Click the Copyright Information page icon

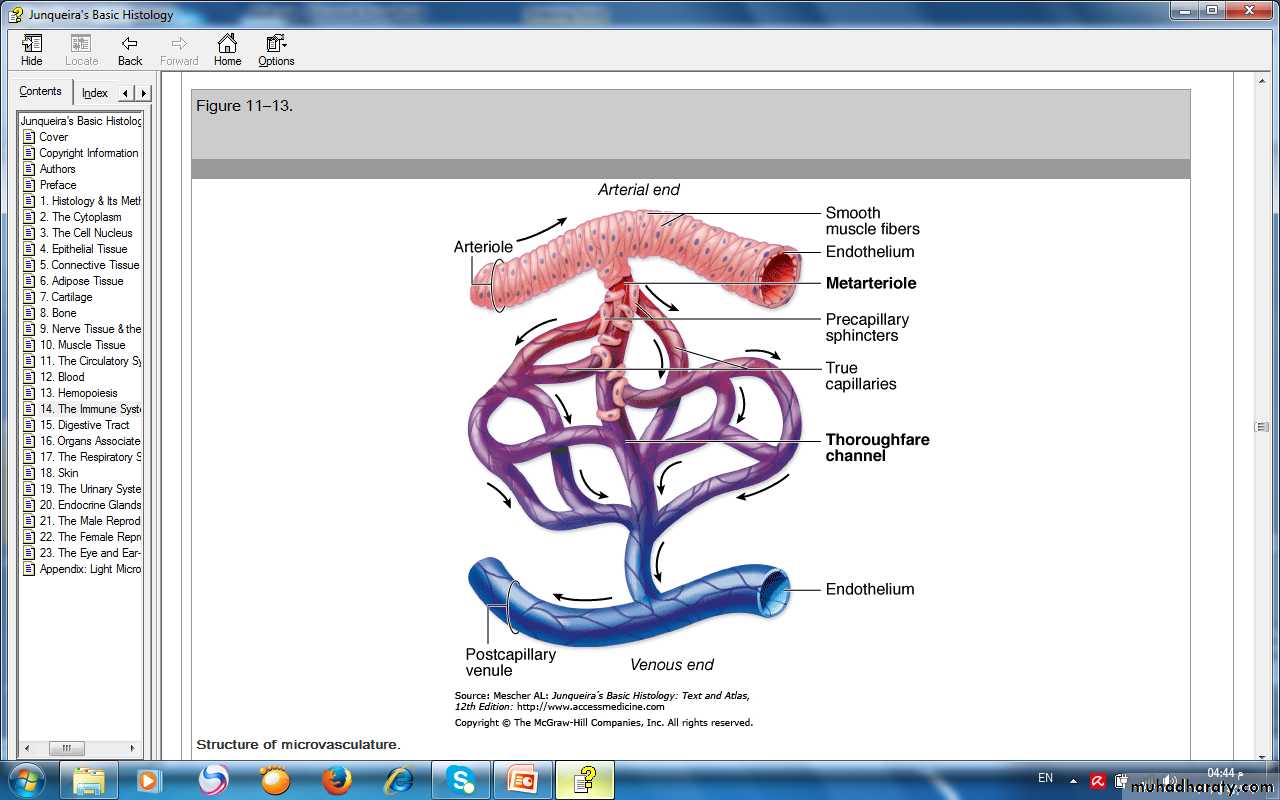coord(29,153)
